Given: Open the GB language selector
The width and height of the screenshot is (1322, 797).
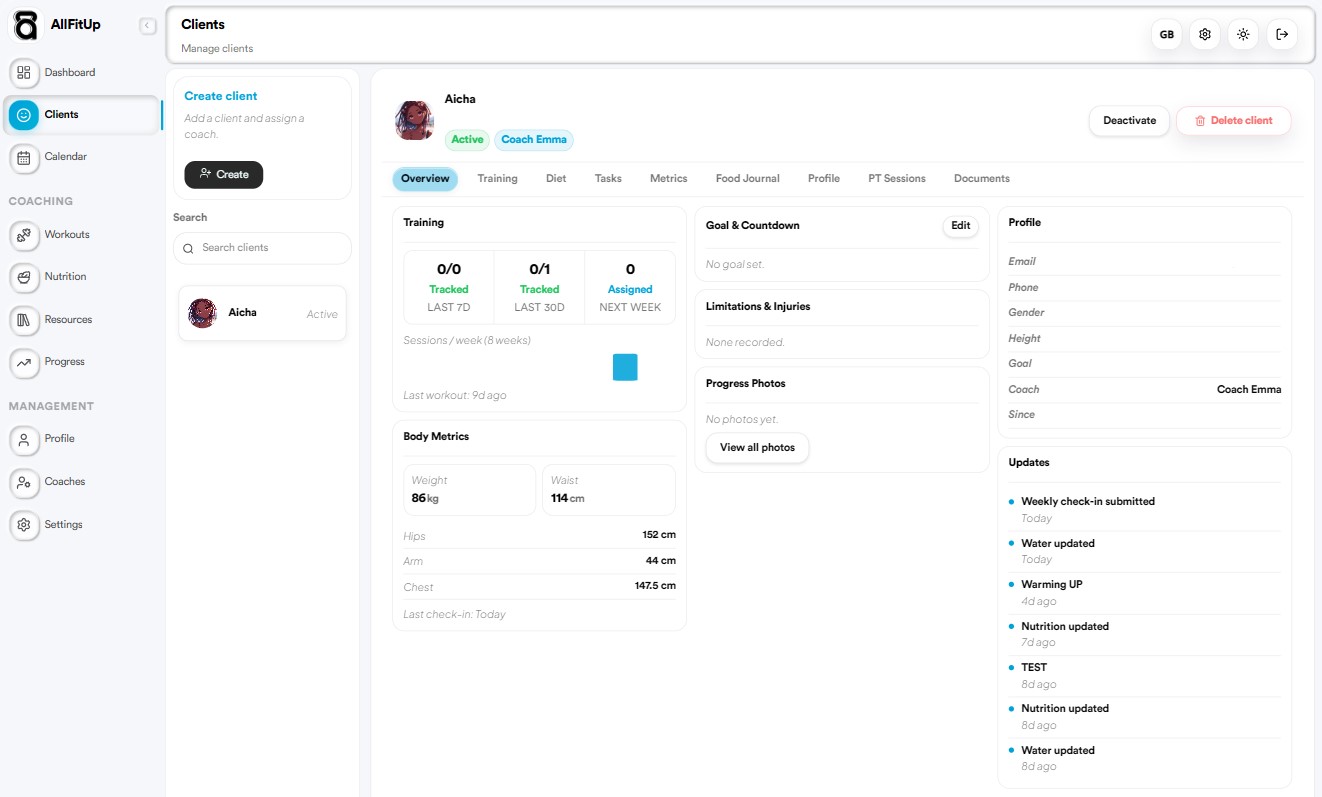Looking at the screenshot, I should (1166, 34).
